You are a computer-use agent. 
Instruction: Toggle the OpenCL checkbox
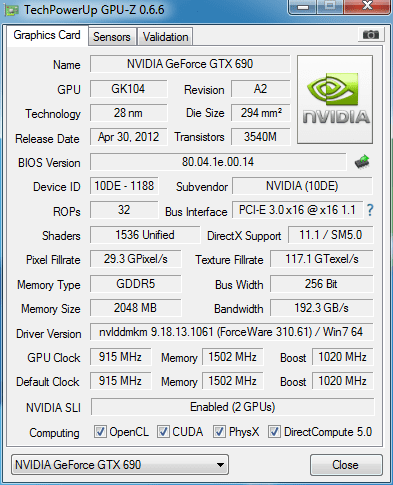100,431
